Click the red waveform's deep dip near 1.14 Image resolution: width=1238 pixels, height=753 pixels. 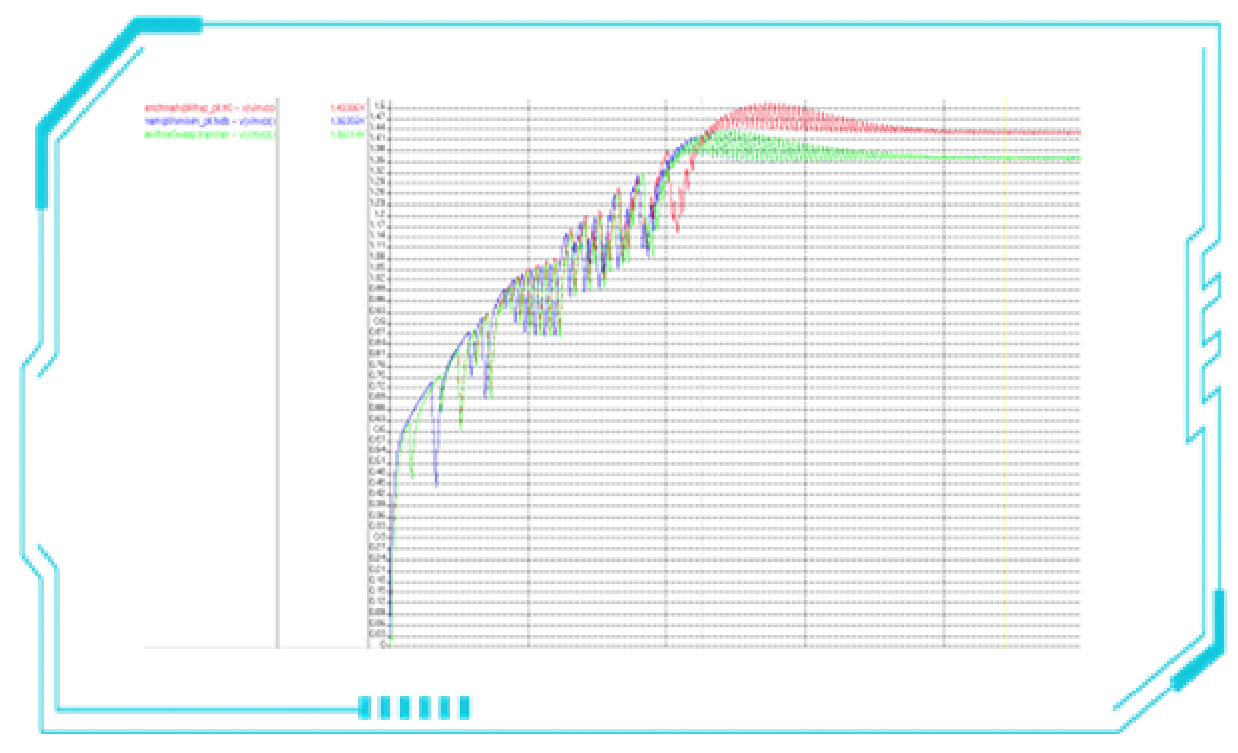[677, 231]
